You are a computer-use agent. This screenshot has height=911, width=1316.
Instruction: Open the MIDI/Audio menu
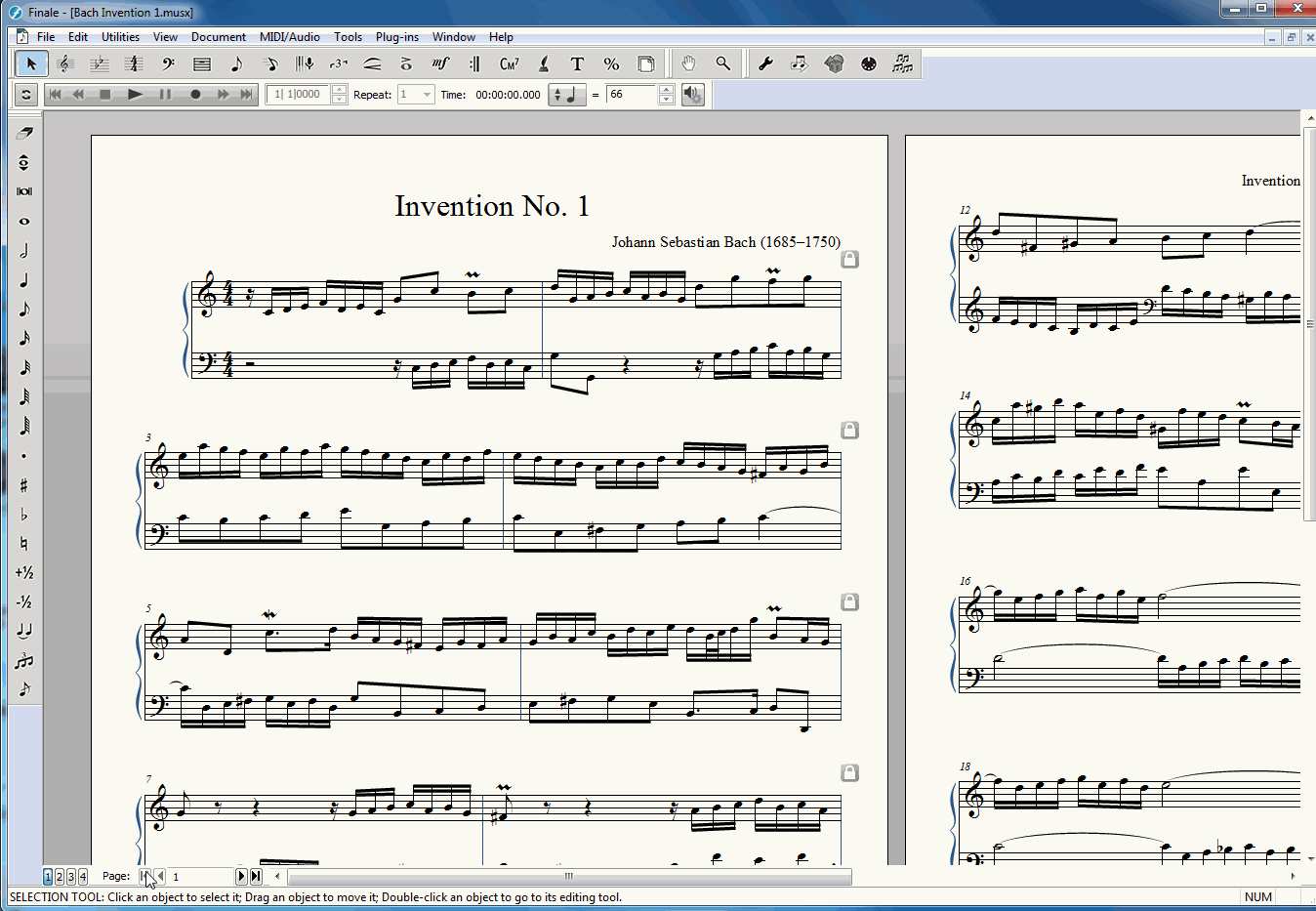coord(290,37)
